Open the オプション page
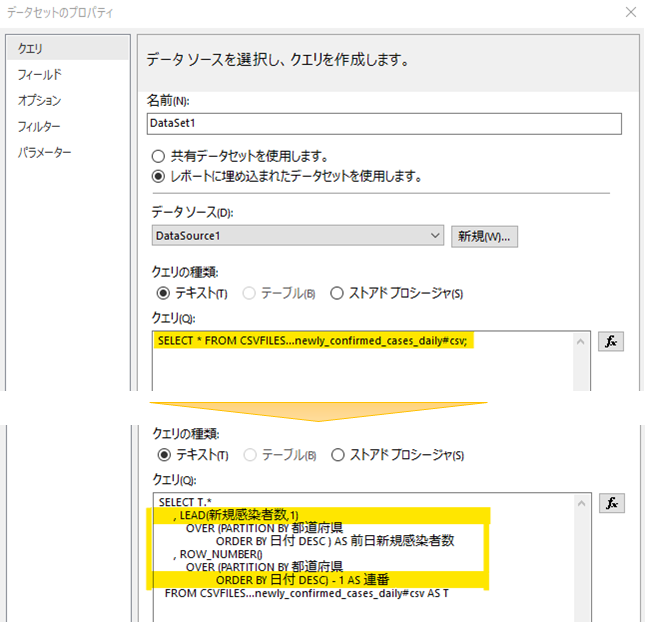This screenshot has height=626, width=651. [x=39, y=101]
